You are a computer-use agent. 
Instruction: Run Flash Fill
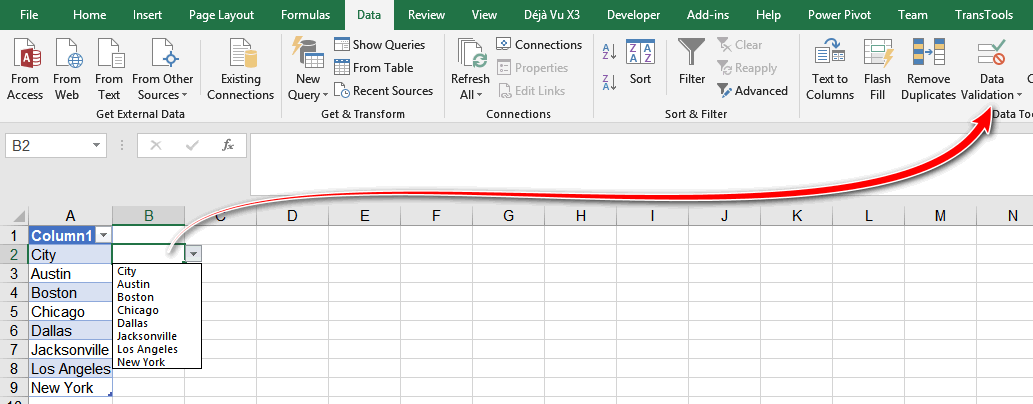coord(878,70)
